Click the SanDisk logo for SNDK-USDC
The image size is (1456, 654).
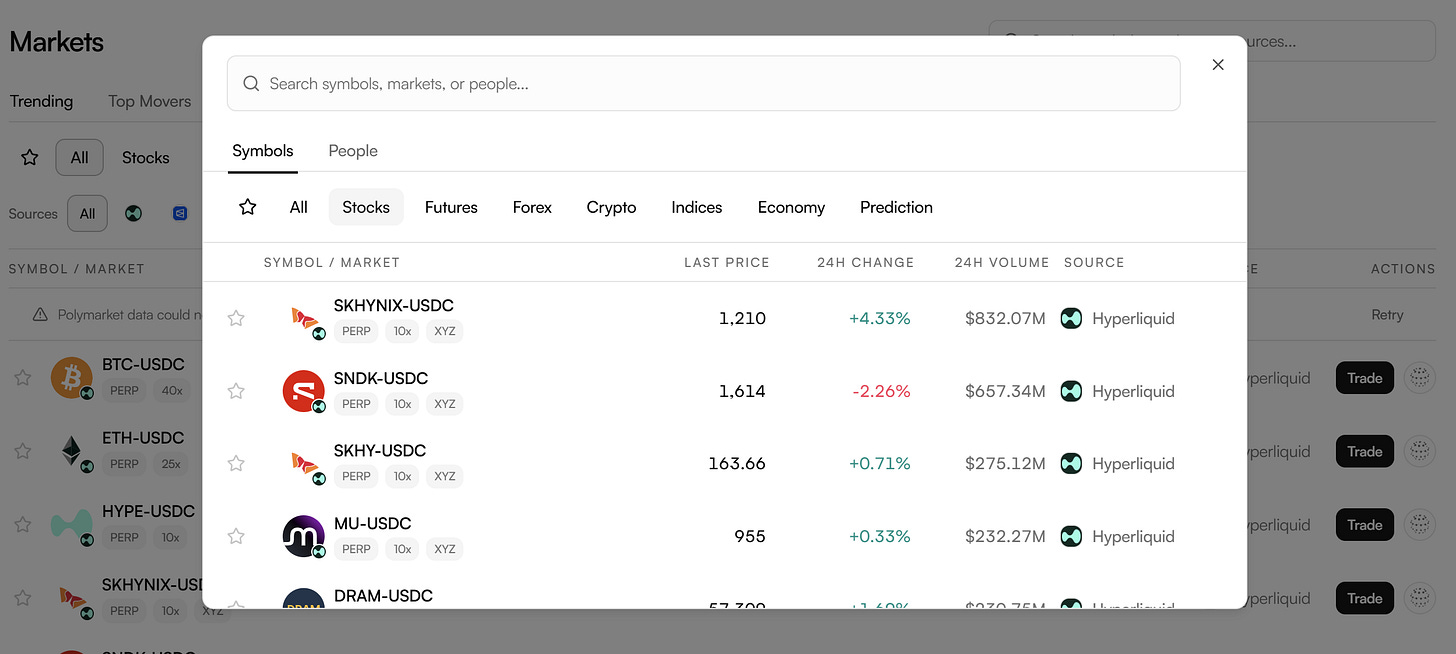[304, 391]
